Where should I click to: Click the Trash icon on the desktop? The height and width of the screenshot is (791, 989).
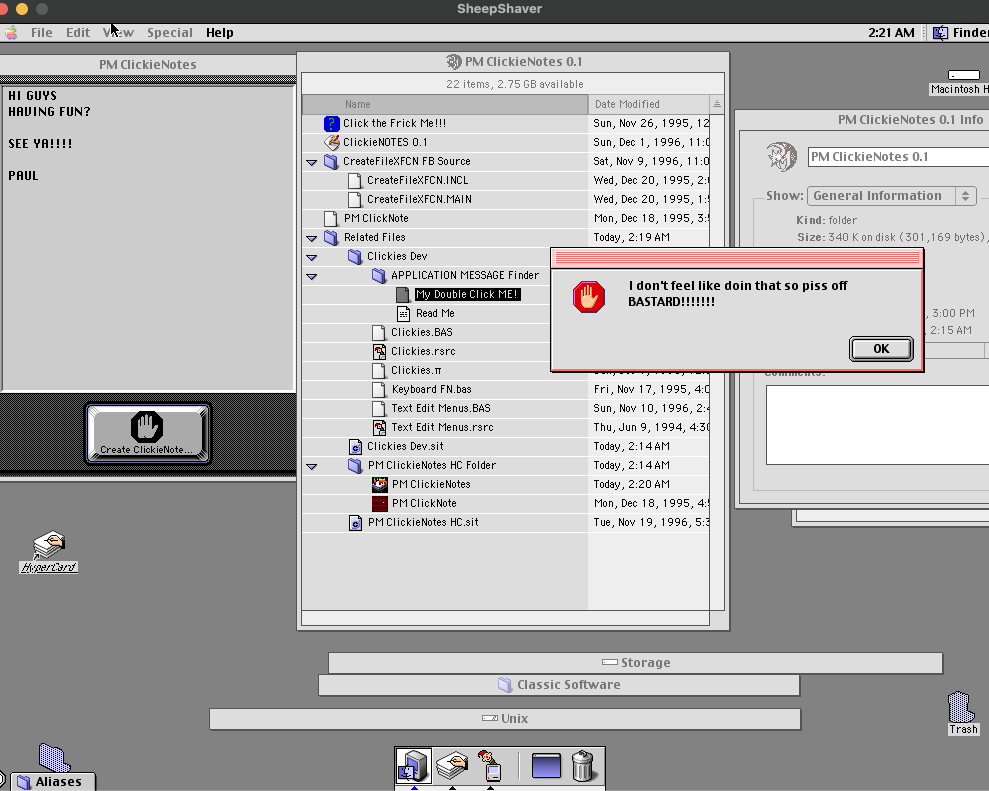pos(962,707)
